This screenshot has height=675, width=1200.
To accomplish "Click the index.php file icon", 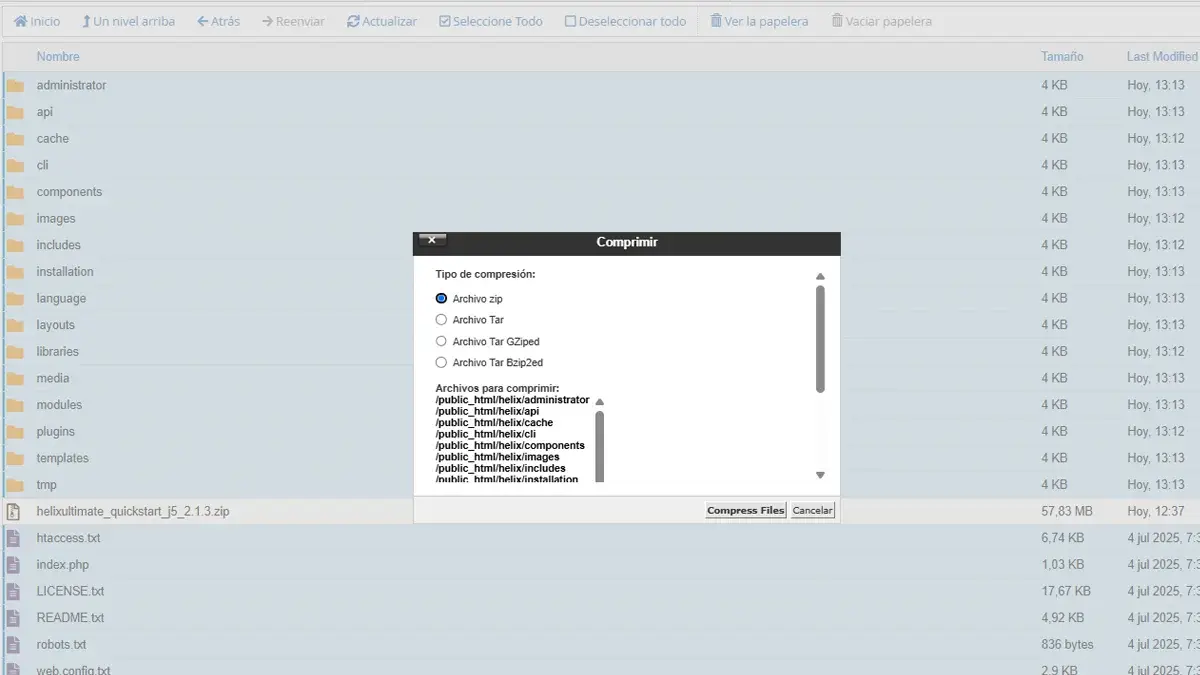I will coord(14,565).
